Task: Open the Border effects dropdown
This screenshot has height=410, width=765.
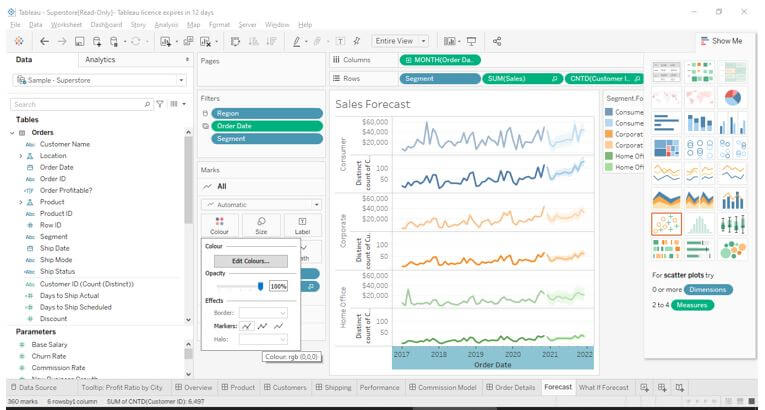Action: click(263, 313)
